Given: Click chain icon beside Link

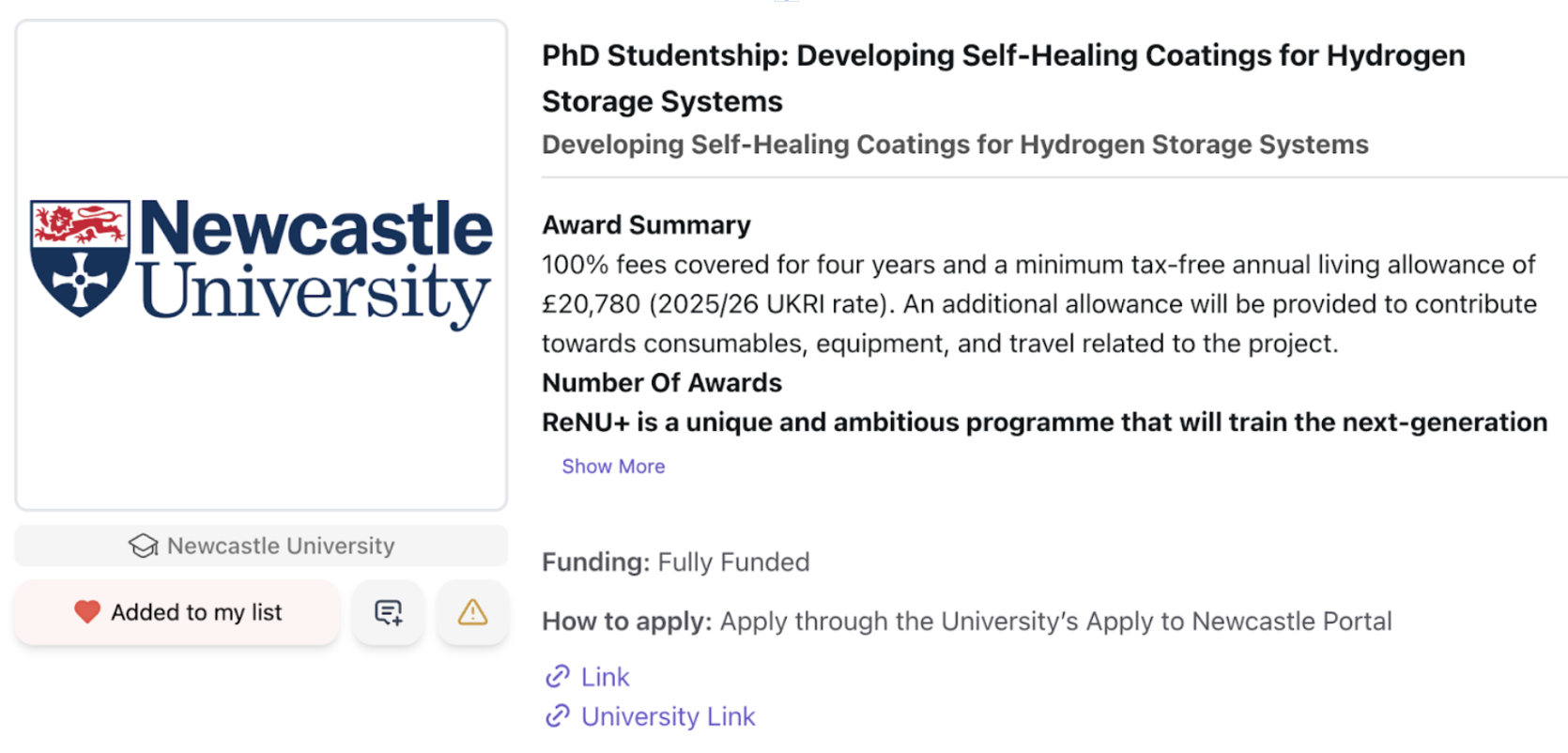Looking at the screenshot, I should (x=558, y=676).
